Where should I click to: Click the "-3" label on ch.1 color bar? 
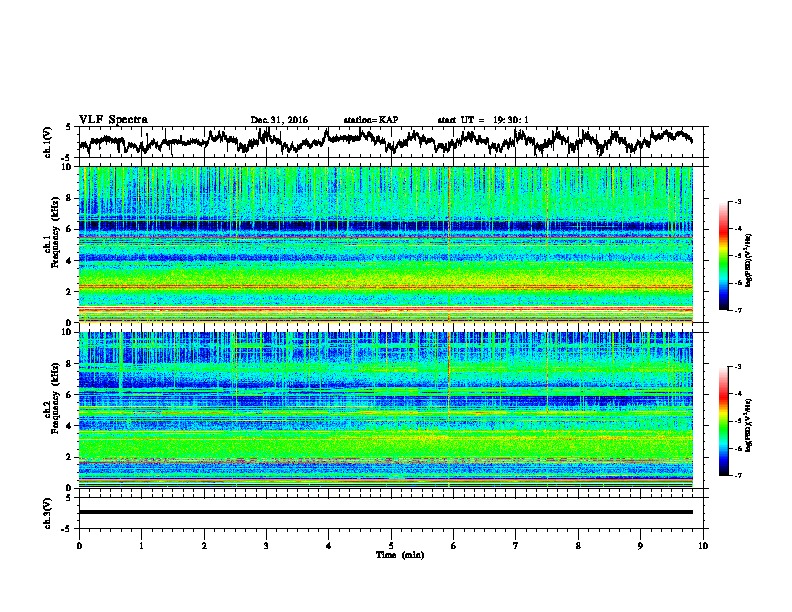(737, 202)
